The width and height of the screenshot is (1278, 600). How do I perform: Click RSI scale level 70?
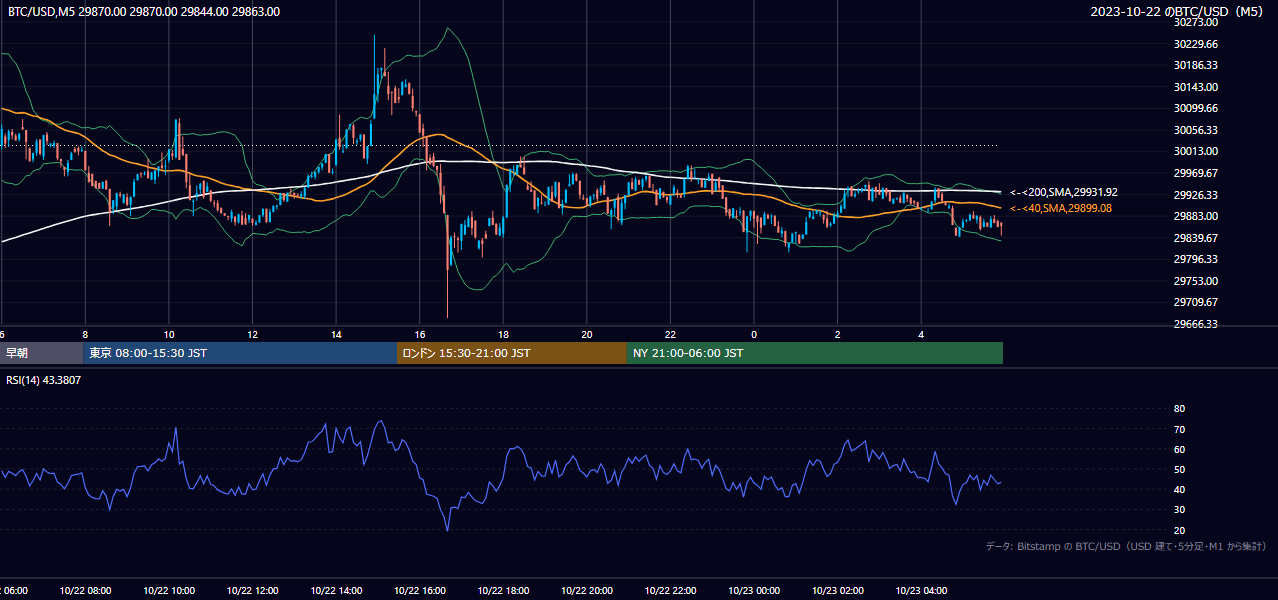(1179, 429)
